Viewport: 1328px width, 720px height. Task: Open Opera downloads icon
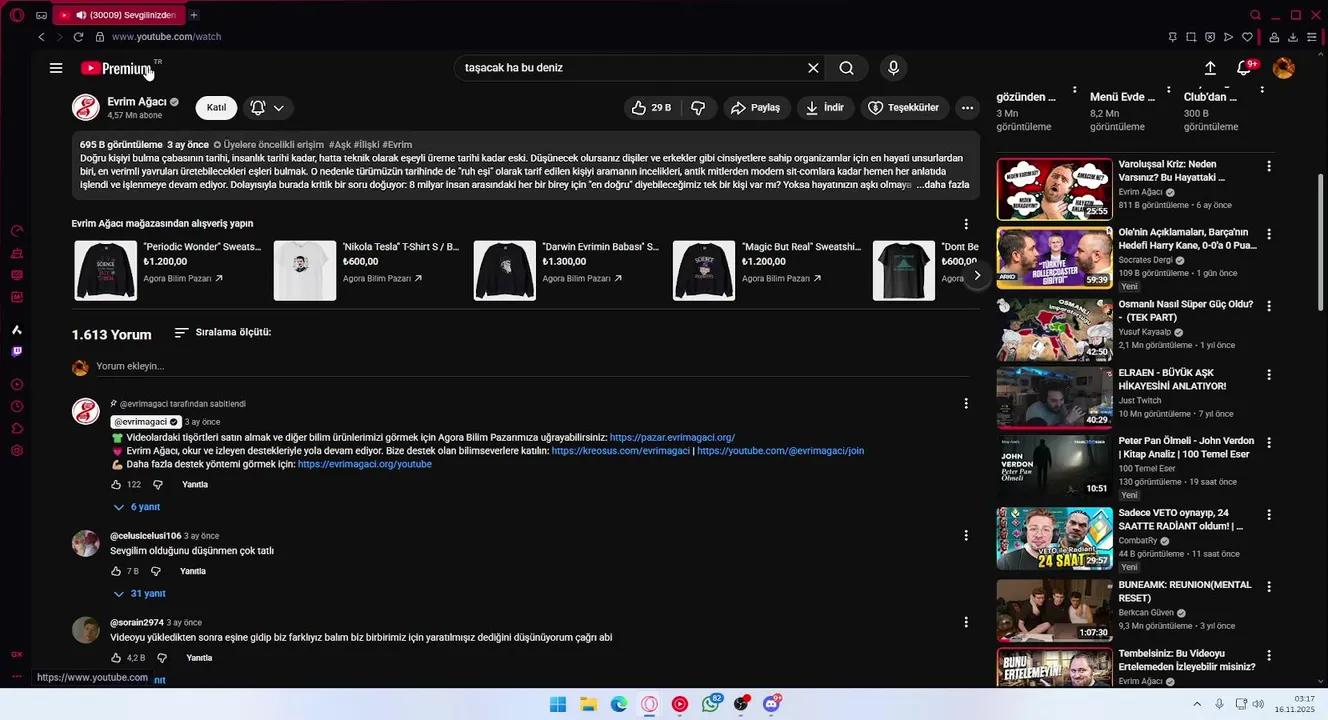[x=1293, y=37]
